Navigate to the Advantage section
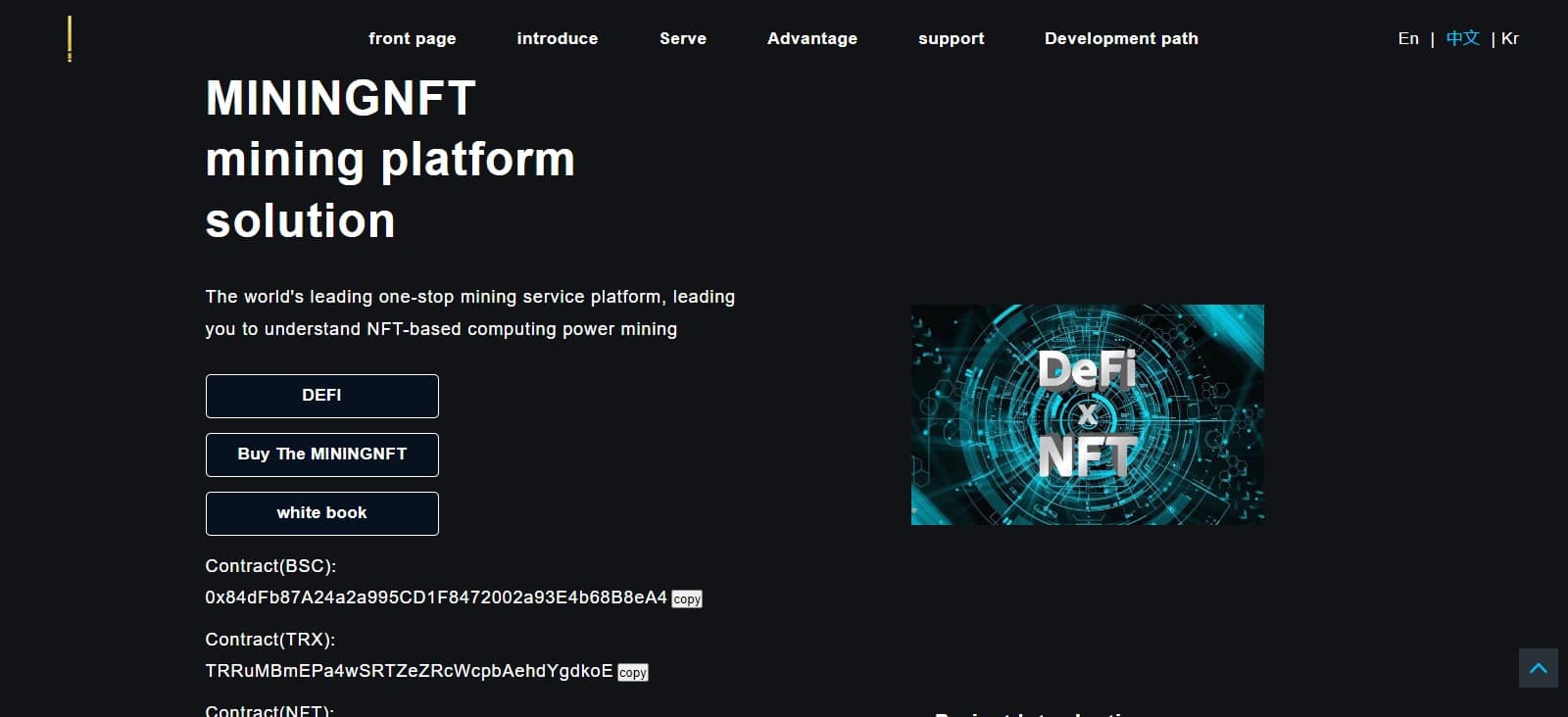1568x717 pixels. 811,38
